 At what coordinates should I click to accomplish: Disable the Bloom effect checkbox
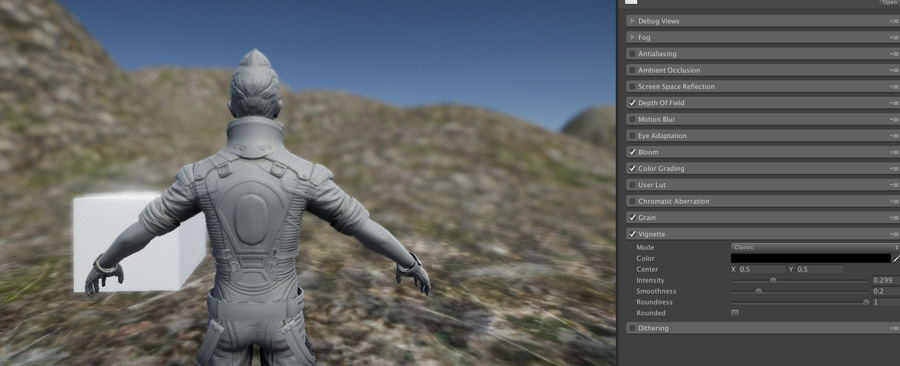coord(632,152)
